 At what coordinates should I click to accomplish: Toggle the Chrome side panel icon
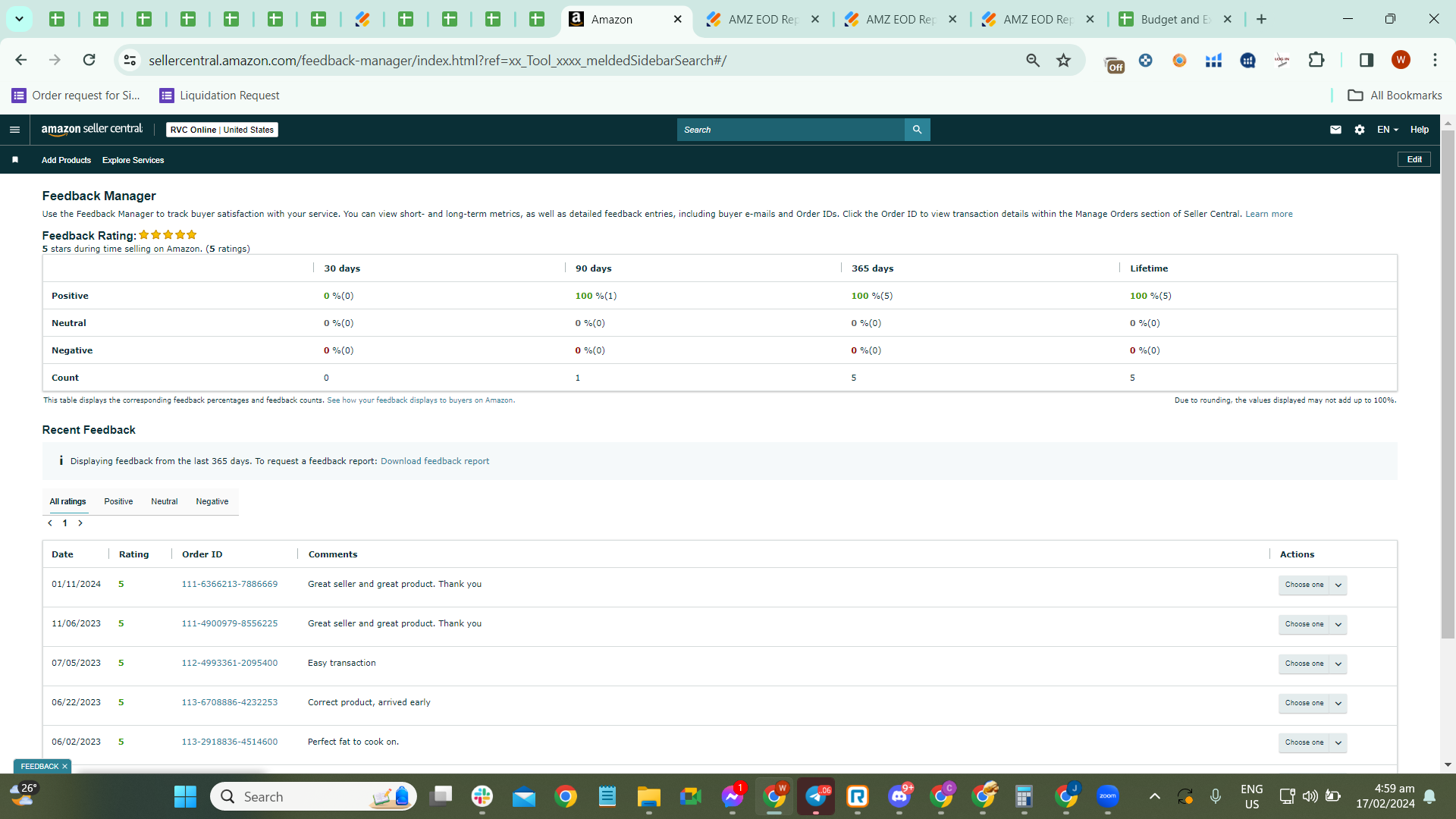[1367, 60]
